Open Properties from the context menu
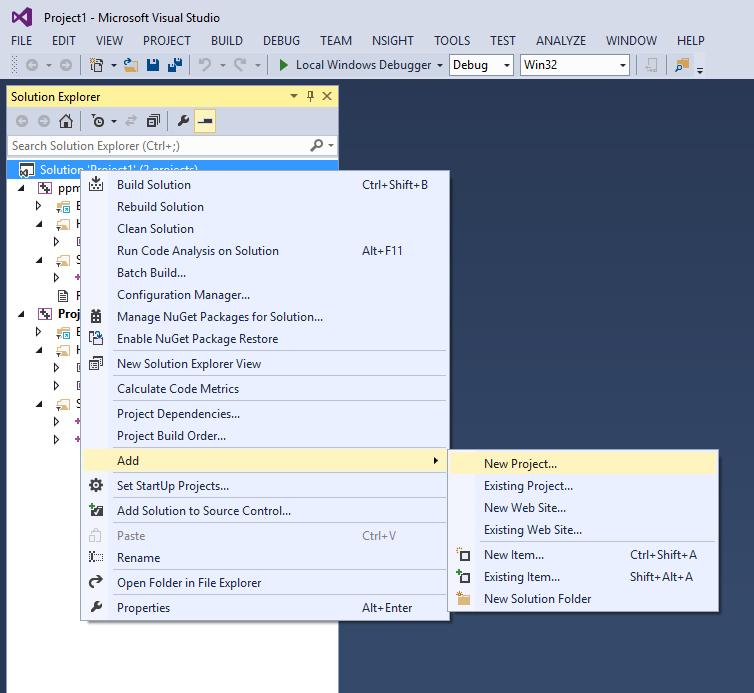754x693 pixels. point(265,608)
